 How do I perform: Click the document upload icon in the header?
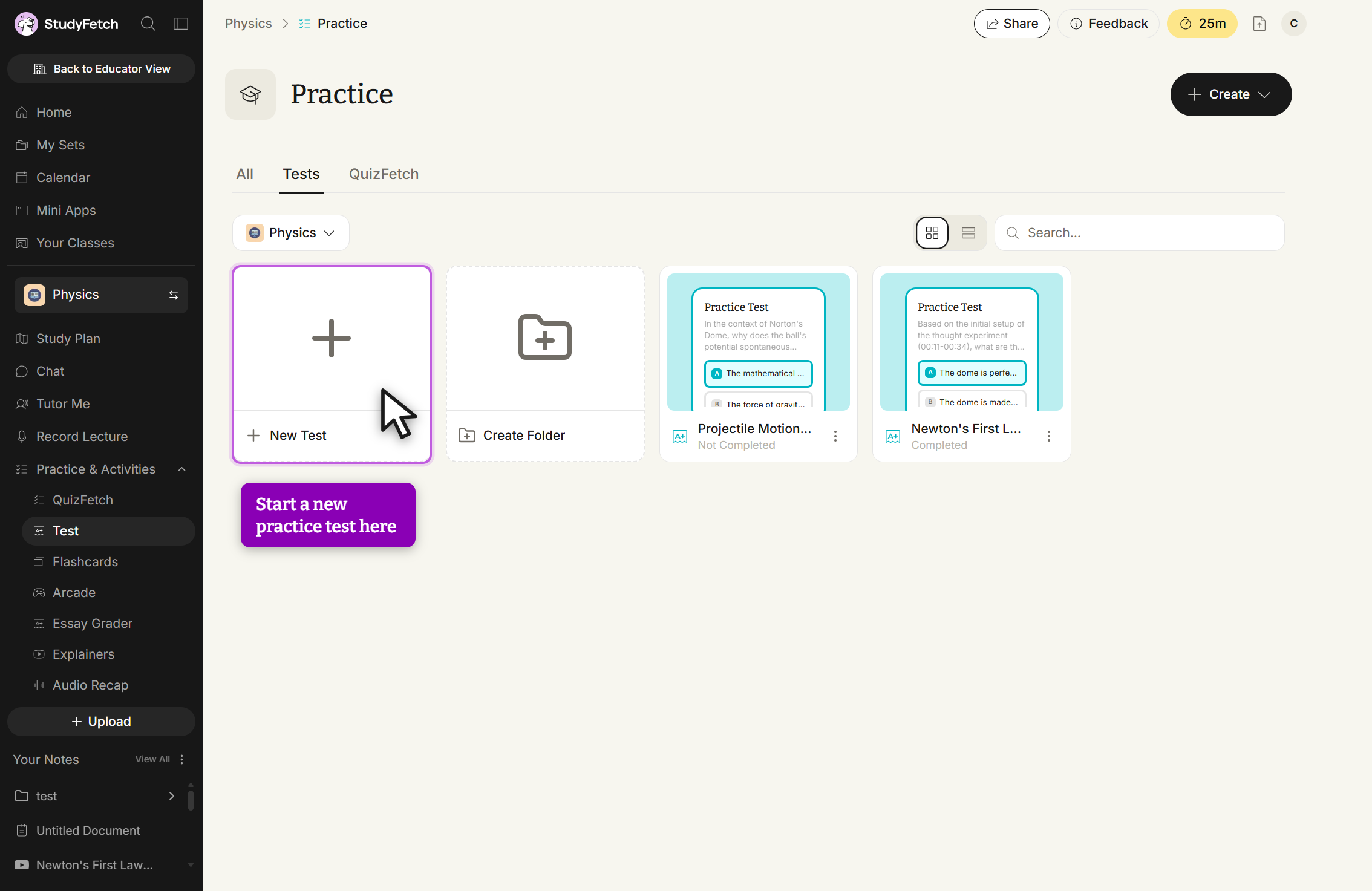[1259, 24]
